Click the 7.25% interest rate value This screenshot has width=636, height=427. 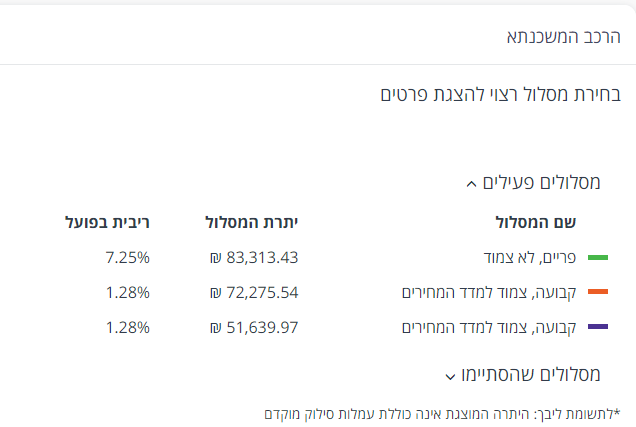point(127,258)
